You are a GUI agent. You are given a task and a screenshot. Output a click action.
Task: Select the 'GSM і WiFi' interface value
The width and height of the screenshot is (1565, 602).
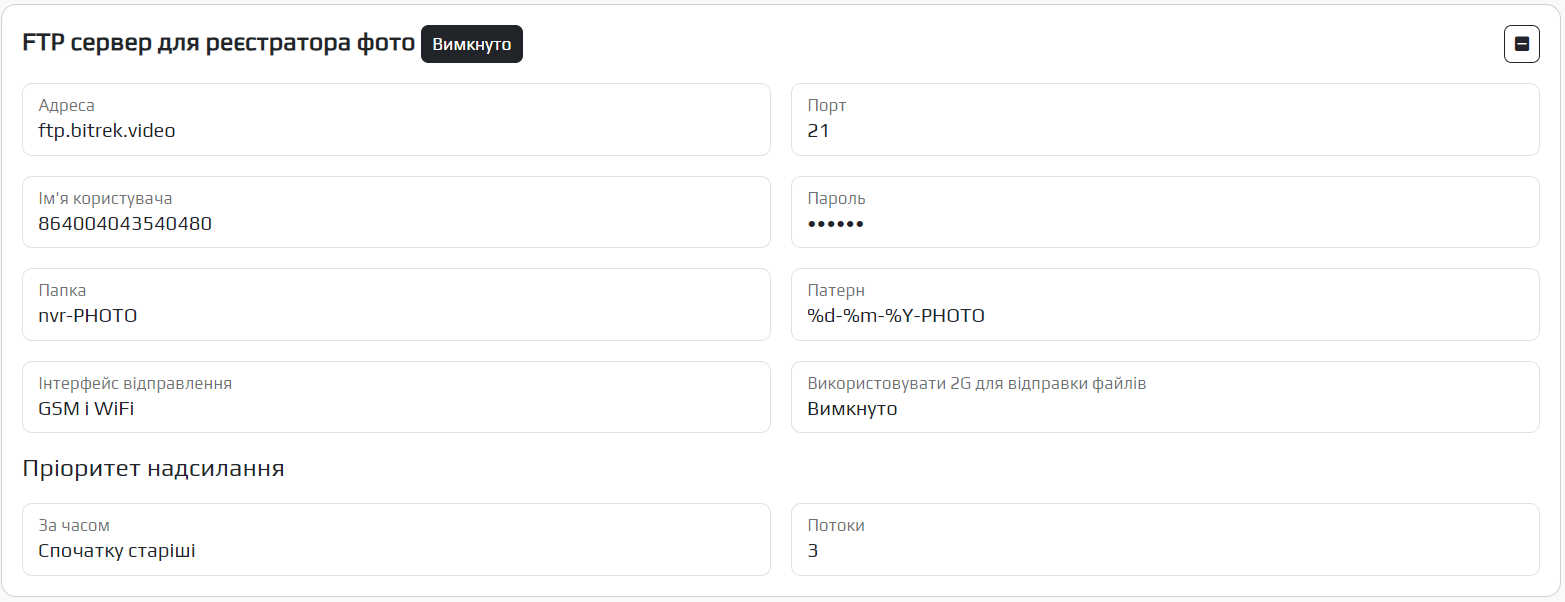(86, 409)
